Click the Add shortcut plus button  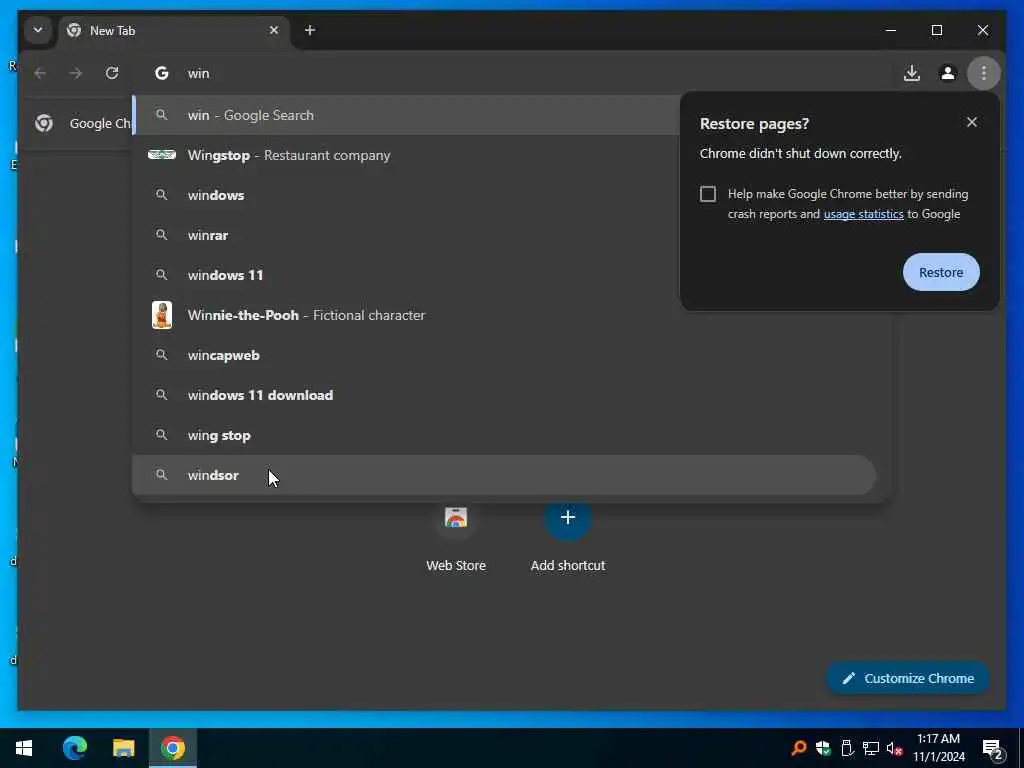coord(568,518)
